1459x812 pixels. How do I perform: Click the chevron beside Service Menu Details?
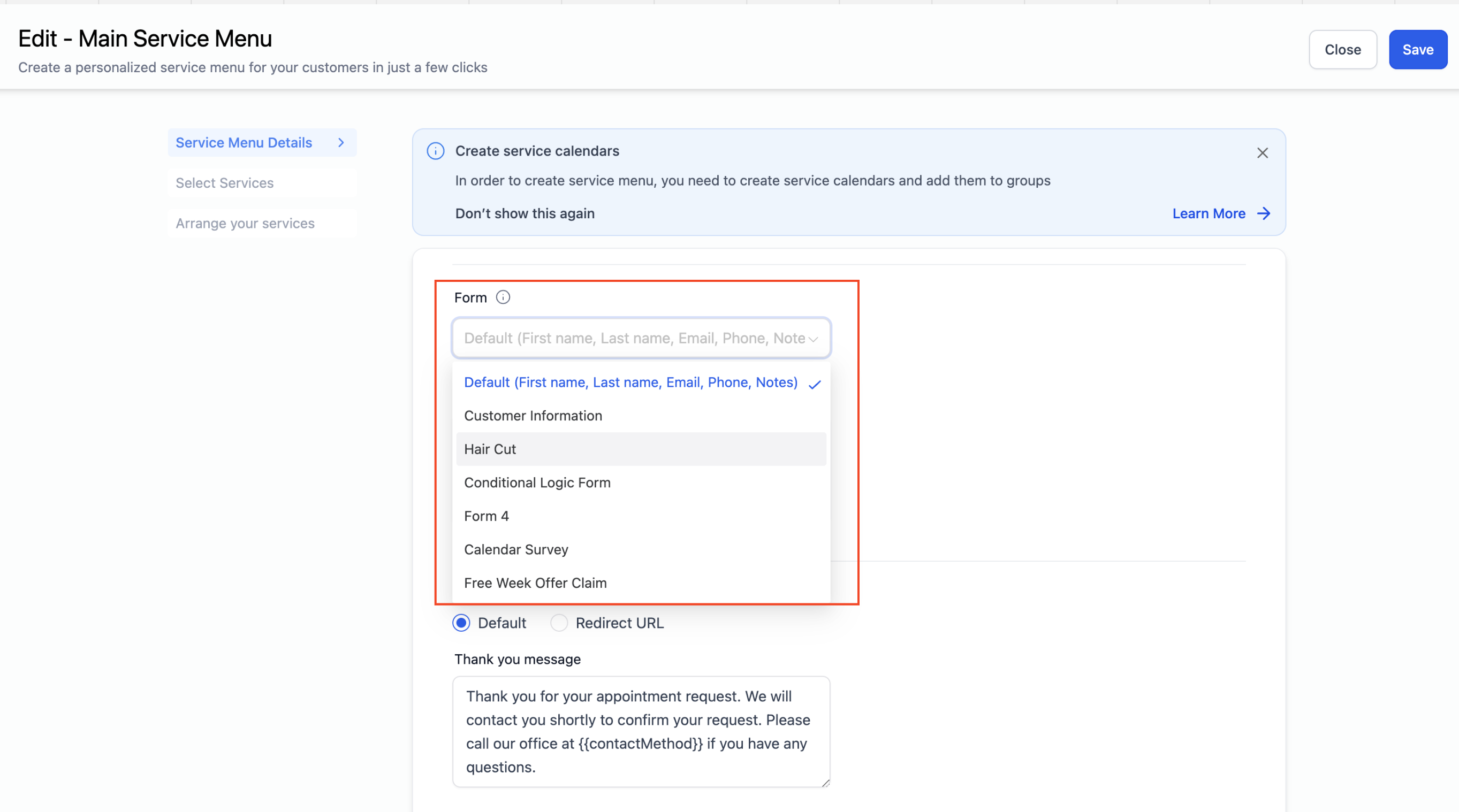[x=341, y=143]
